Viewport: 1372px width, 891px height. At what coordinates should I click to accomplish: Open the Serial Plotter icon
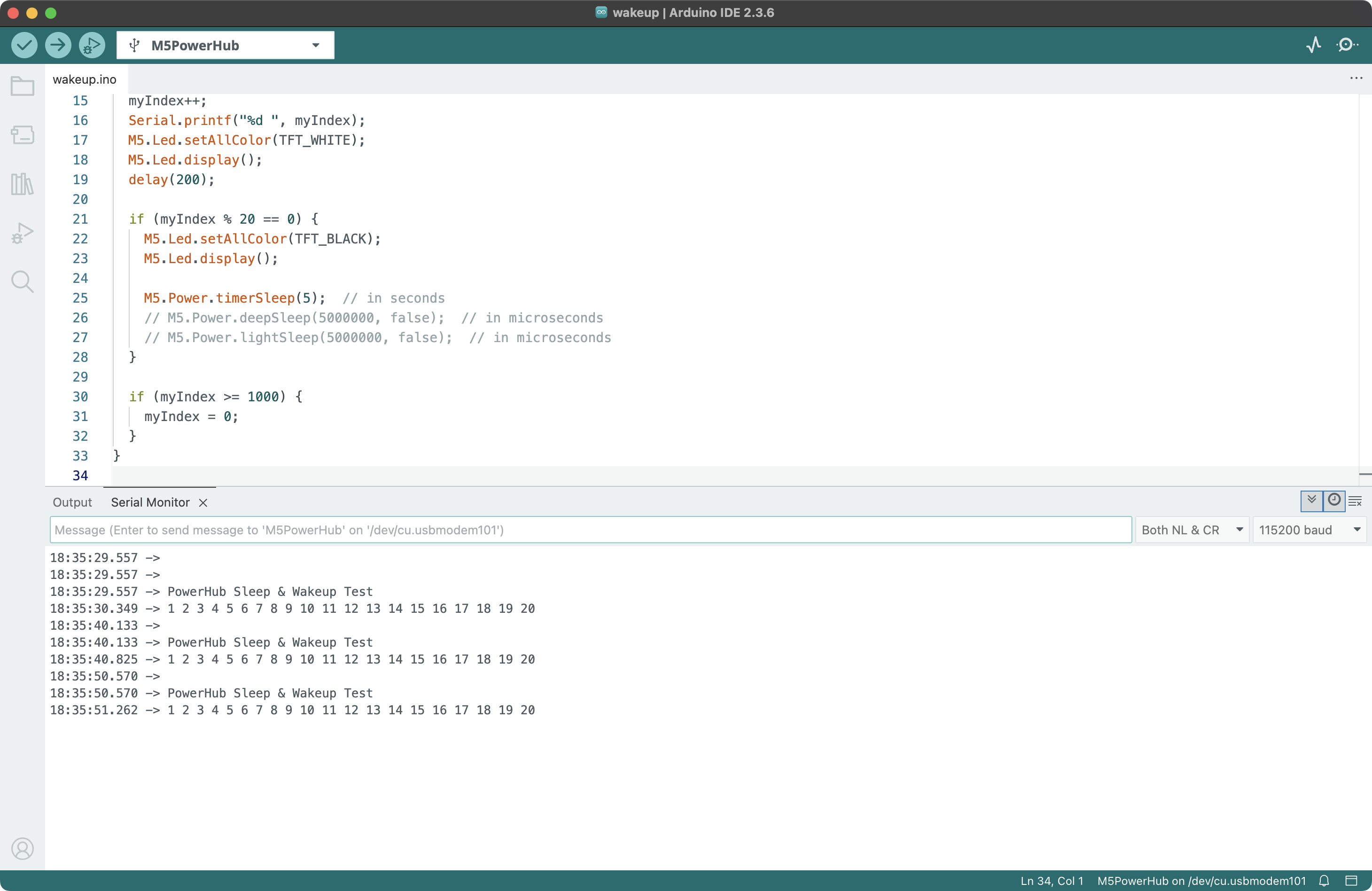pos(1313,45)
